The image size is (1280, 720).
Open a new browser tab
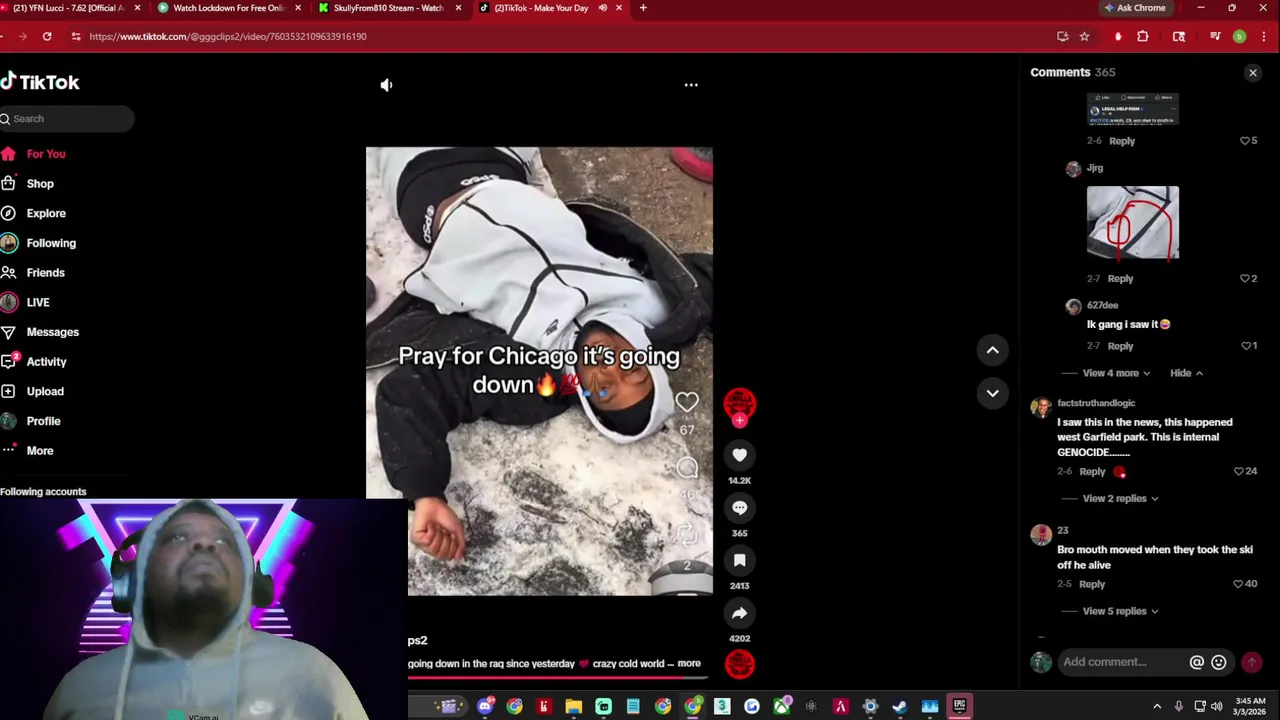643,8
